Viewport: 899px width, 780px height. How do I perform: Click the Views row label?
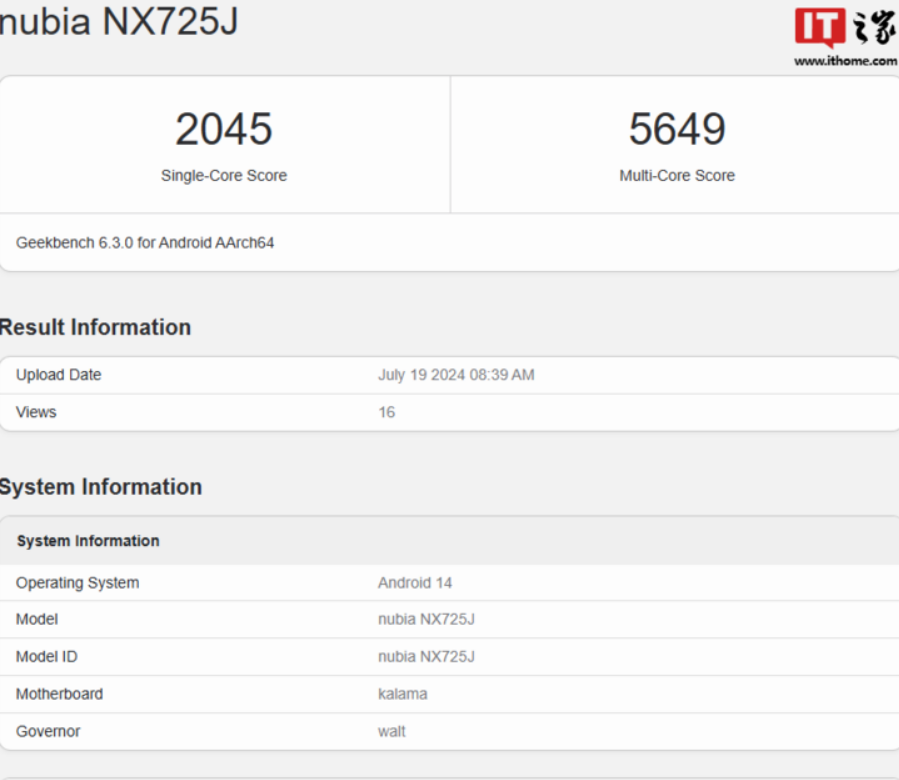tap(36, 412)
